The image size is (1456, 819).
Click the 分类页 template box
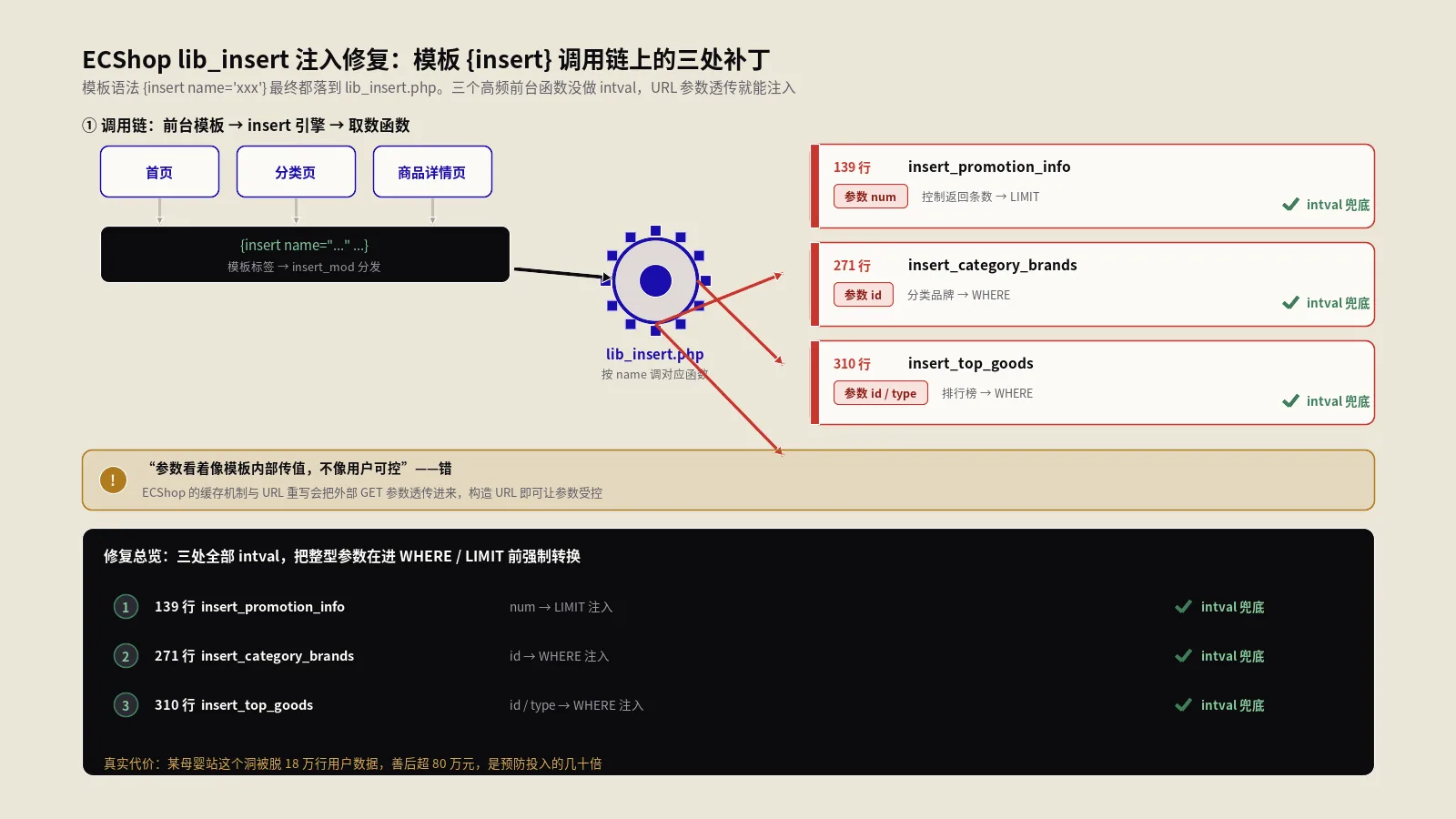click(296, 171)
